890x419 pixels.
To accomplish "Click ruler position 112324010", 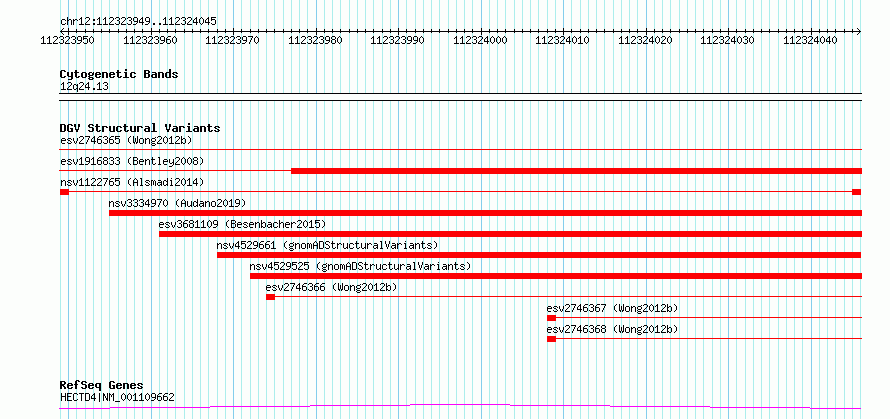I will point(563,40).
